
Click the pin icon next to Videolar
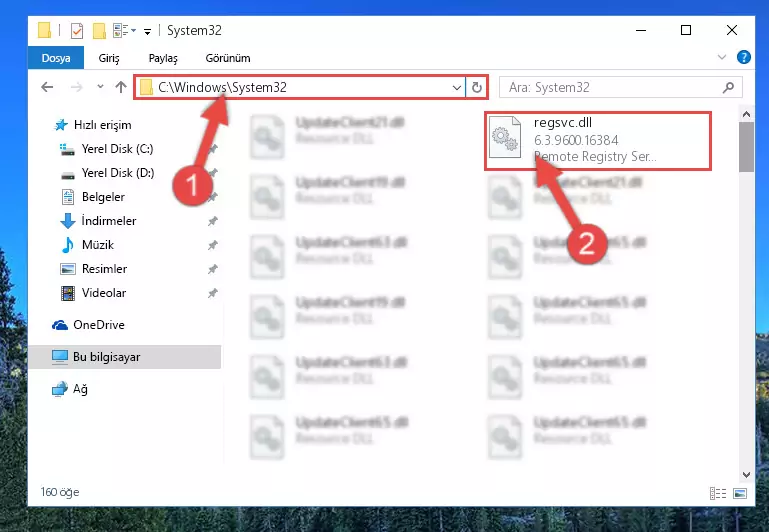point(212,293)
